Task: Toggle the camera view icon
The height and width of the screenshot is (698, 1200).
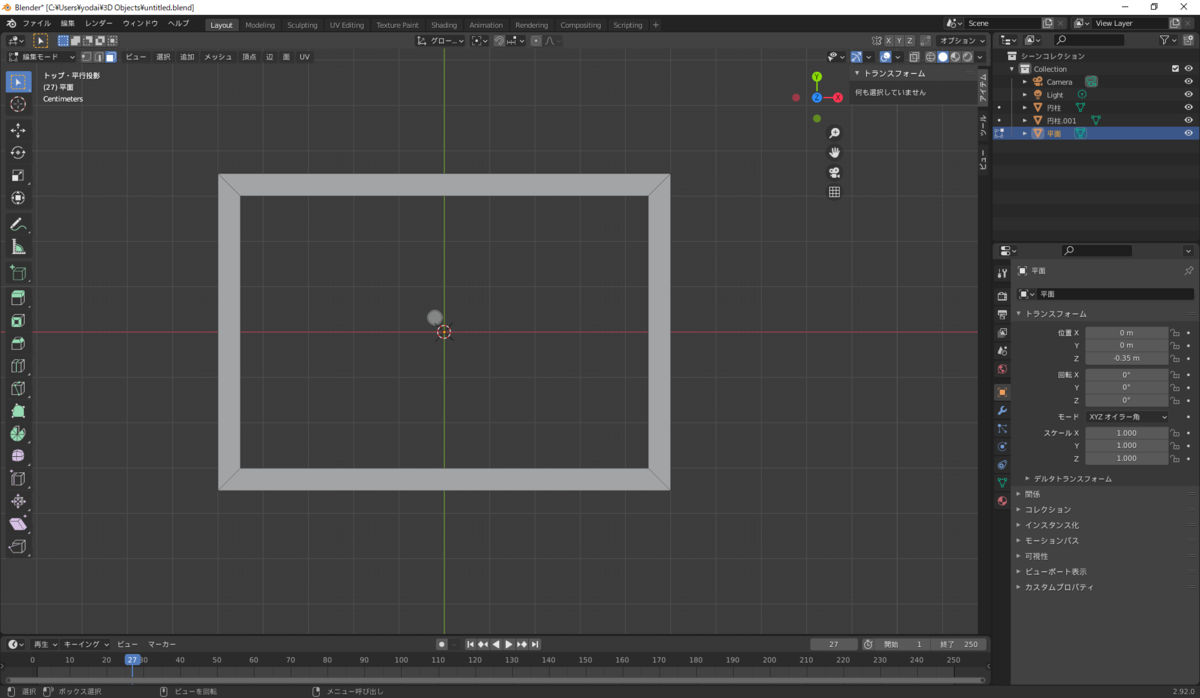Action: 834,172
